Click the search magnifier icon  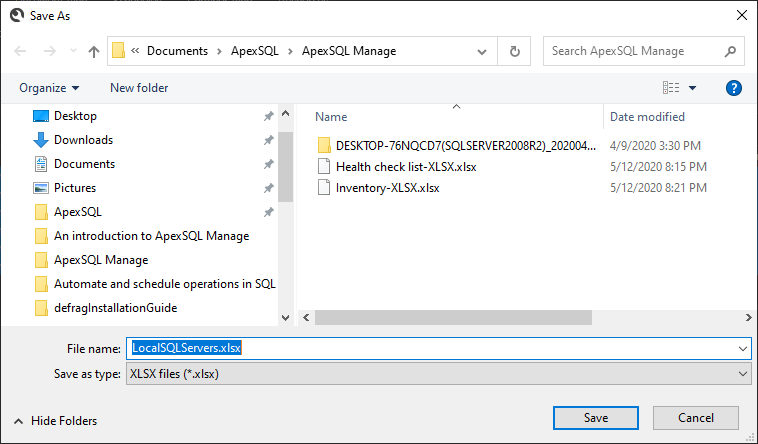(x=730, y=51)
